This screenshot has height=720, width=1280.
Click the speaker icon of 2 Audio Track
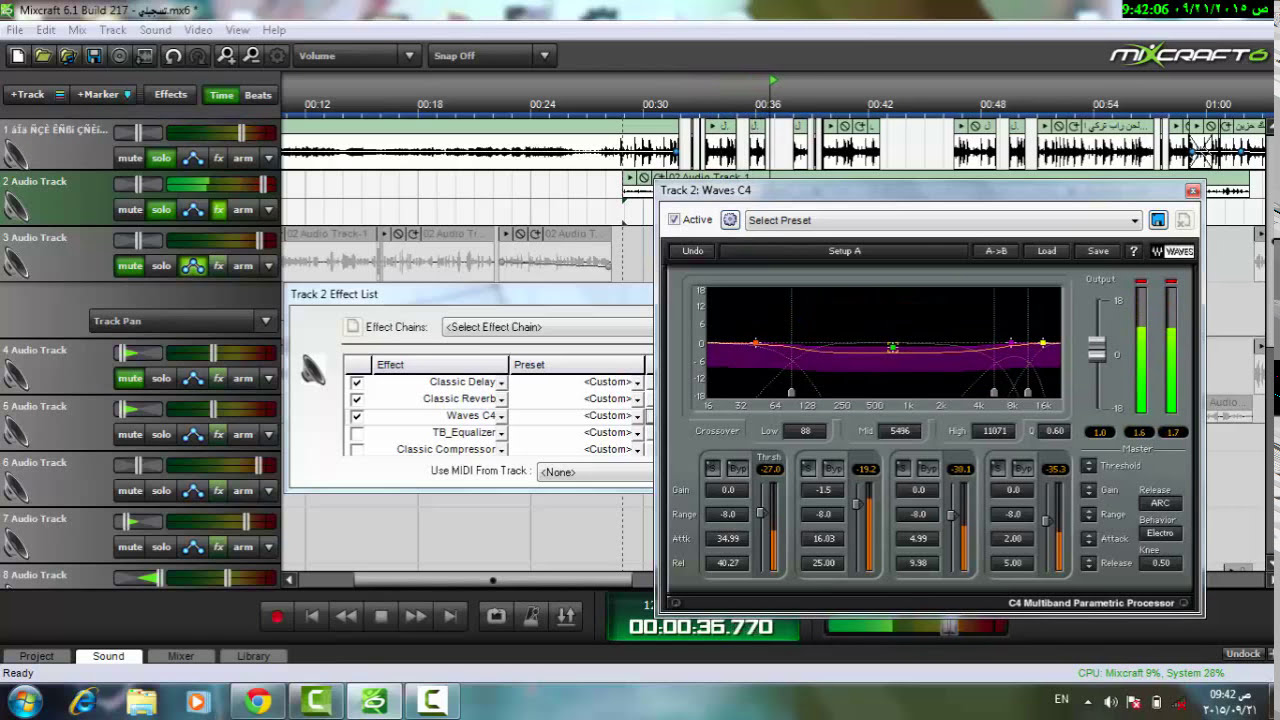click(16, 207)
